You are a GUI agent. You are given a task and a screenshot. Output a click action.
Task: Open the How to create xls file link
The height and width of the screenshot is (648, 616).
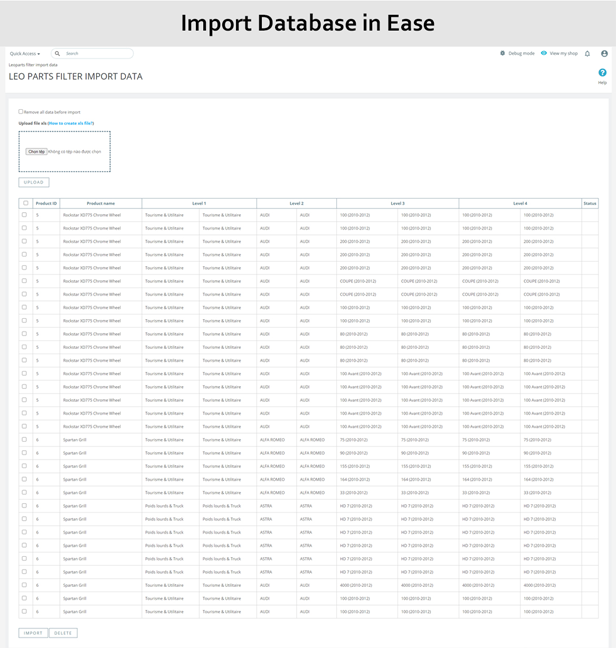pyautogui.click(x=71, y=123)
